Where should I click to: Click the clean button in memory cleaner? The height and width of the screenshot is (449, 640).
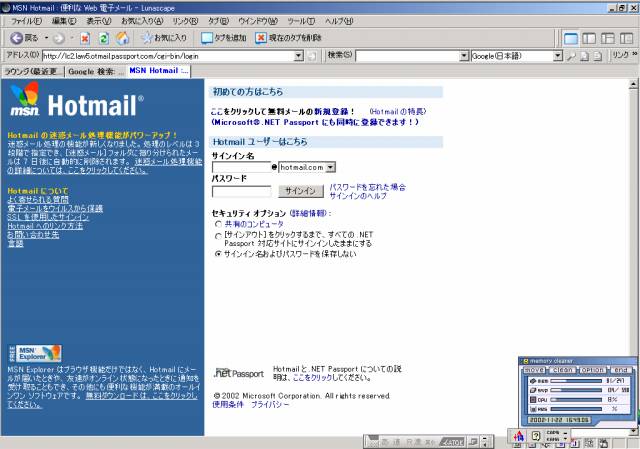click(563, 370)
